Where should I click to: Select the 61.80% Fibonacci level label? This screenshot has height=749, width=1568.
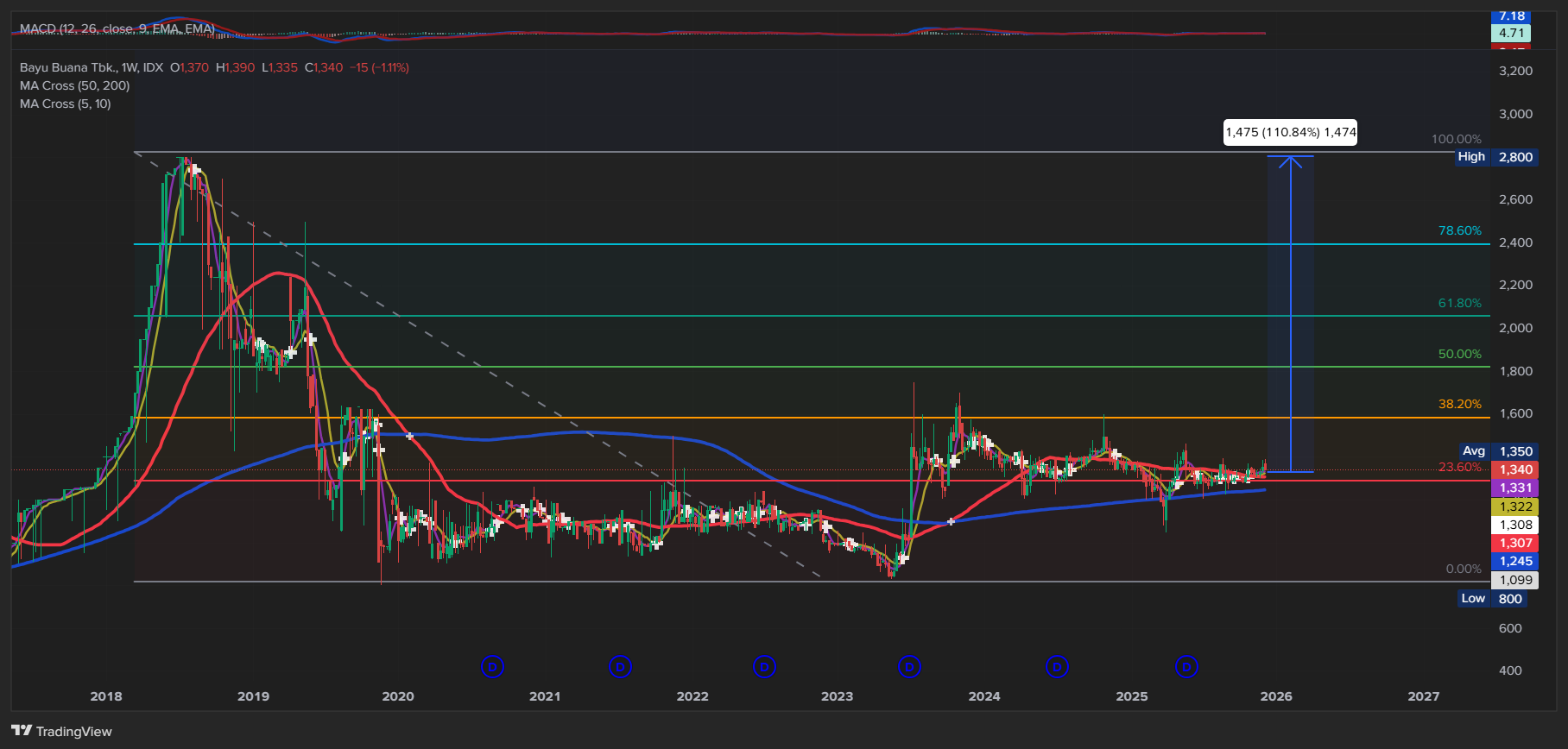(1459, 303)
